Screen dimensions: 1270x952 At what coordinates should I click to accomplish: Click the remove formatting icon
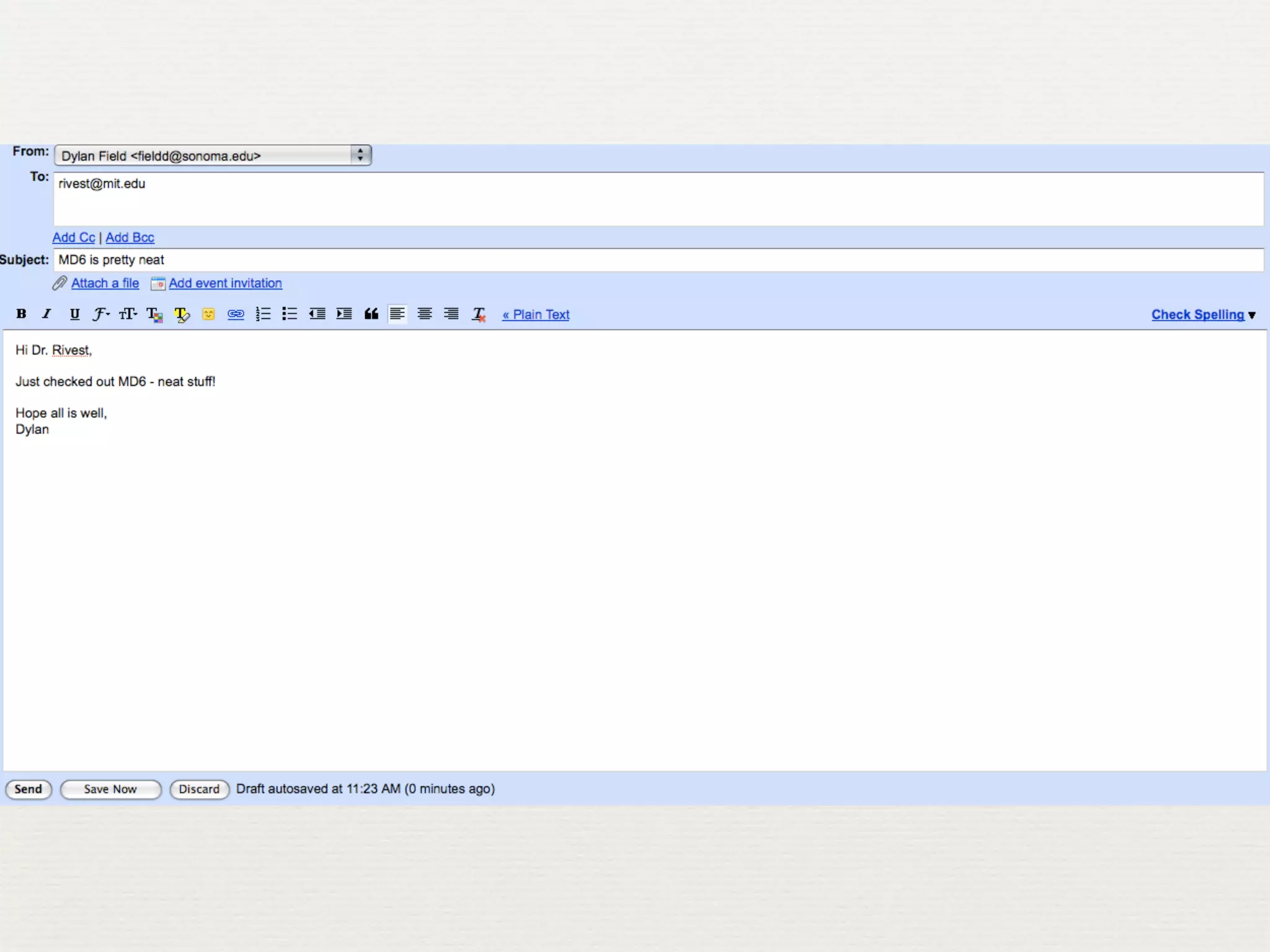point(479,314)
